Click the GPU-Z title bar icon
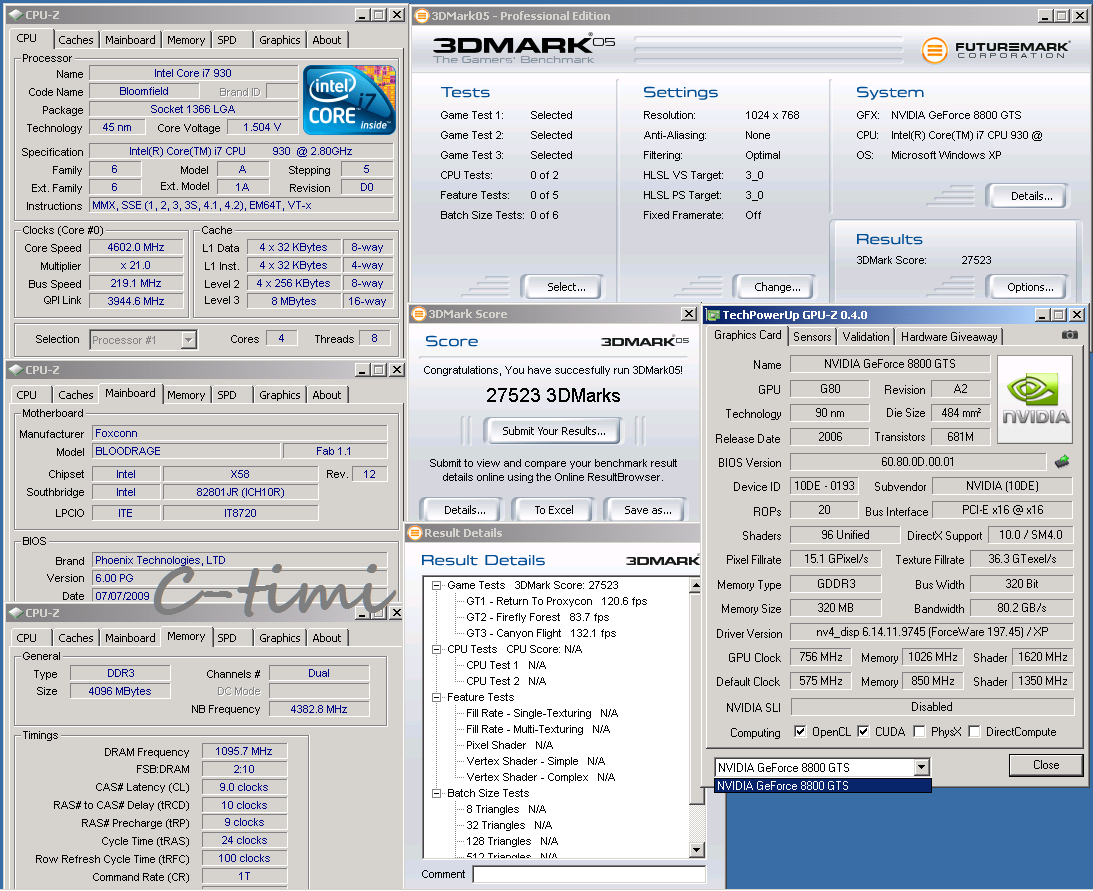1093x891 pixels. click(x=713, y=315)
